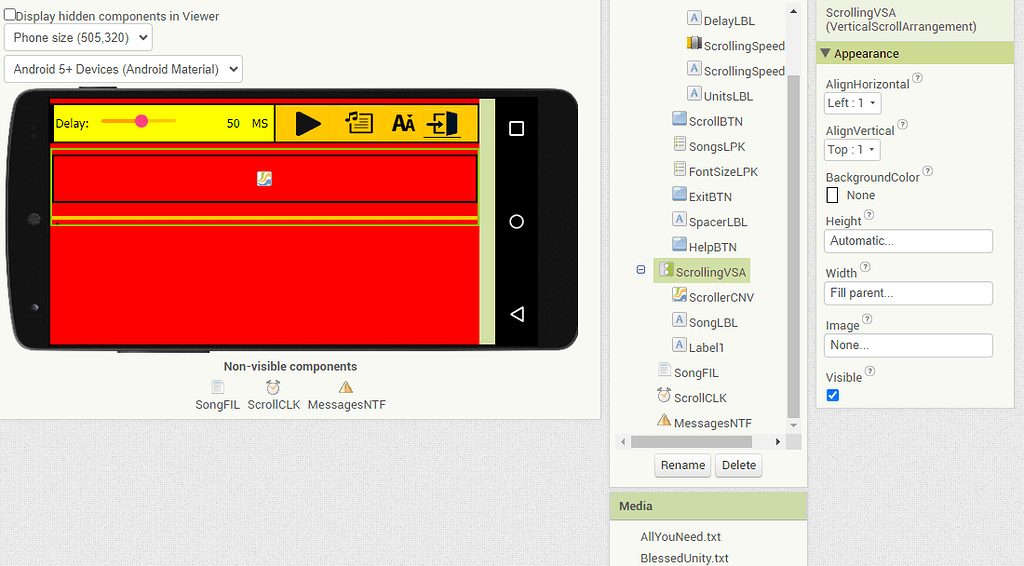Click the font size icon in preview
The image size is (1024, 566).
pos(403,123)
